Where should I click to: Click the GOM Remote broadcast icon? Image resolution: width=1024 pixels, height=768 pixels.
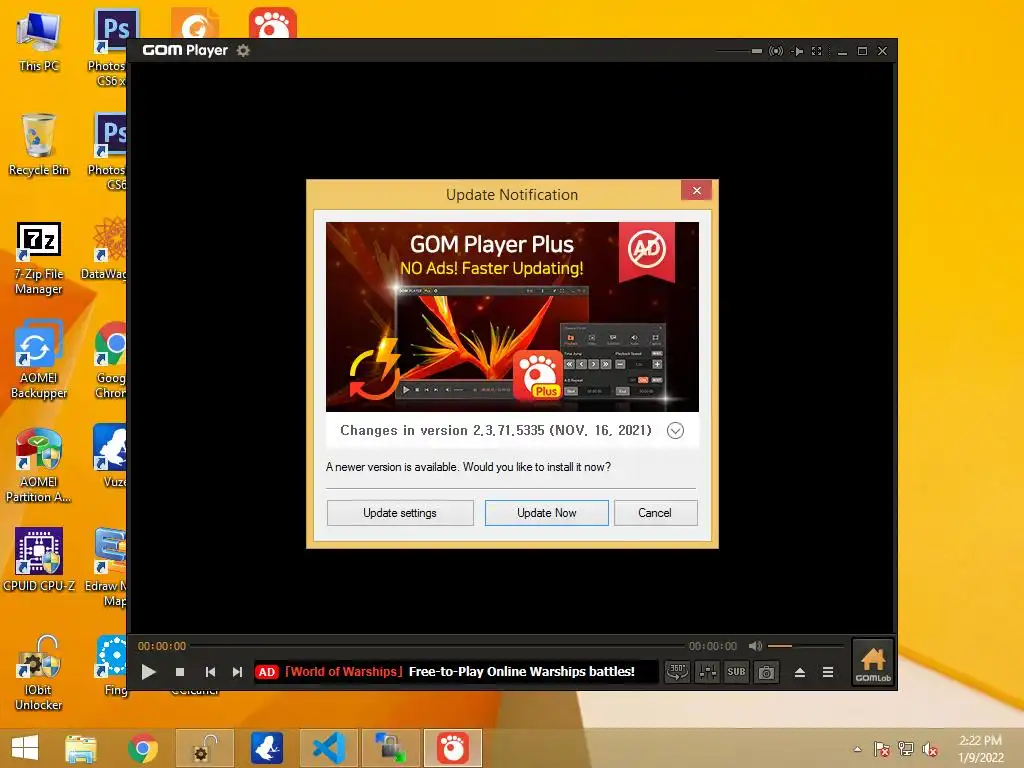pos(776,51)
